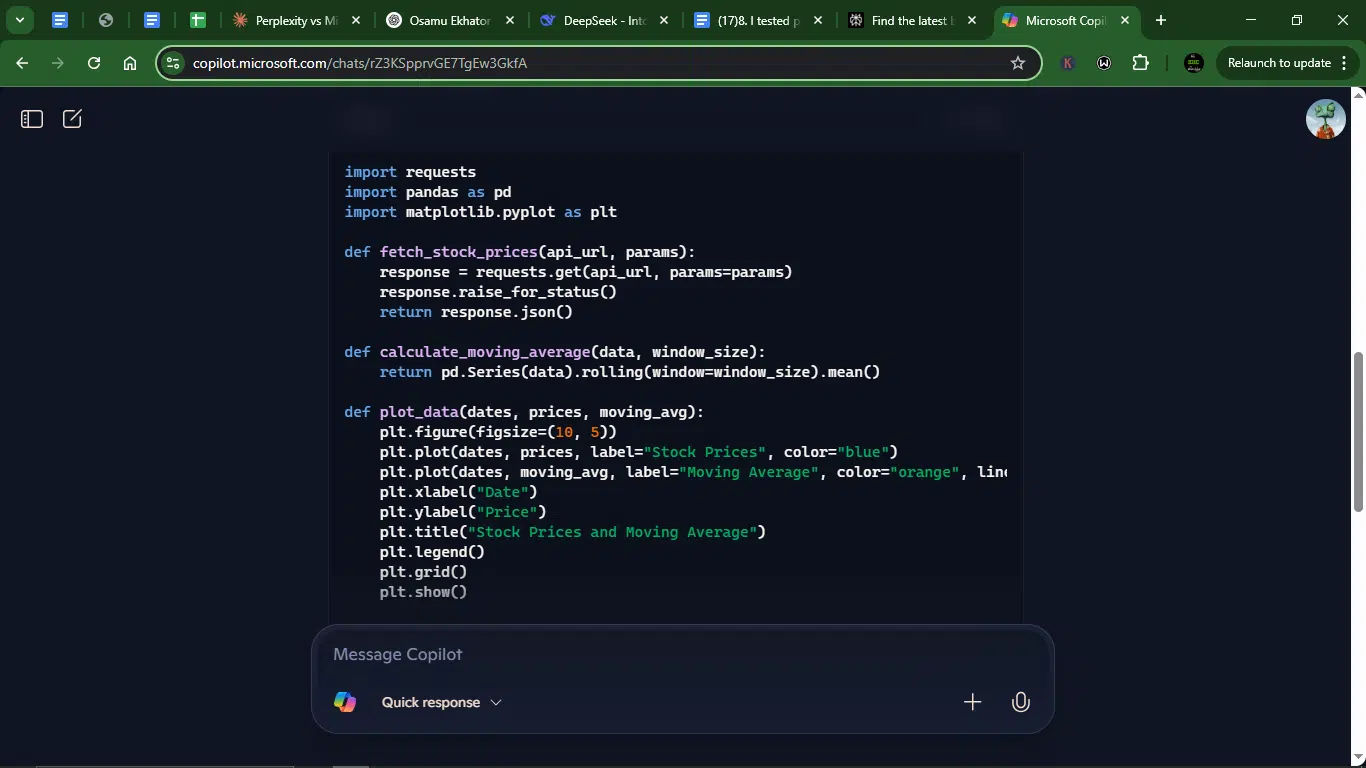Open the tab search dropdown
This screenshot has width=1366, height=768.
click(x=19, y=20)
